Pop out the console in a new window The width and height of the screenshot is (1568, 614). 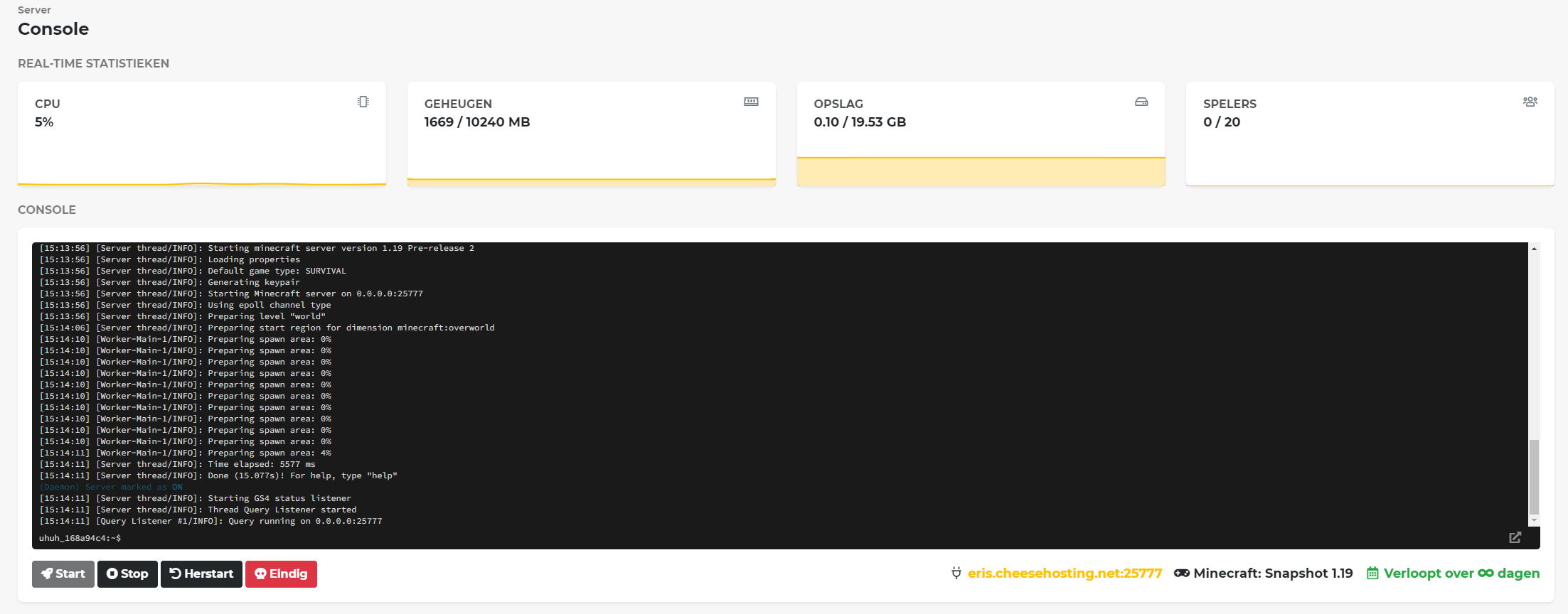pyautogui.click(x=1515, y=537)
